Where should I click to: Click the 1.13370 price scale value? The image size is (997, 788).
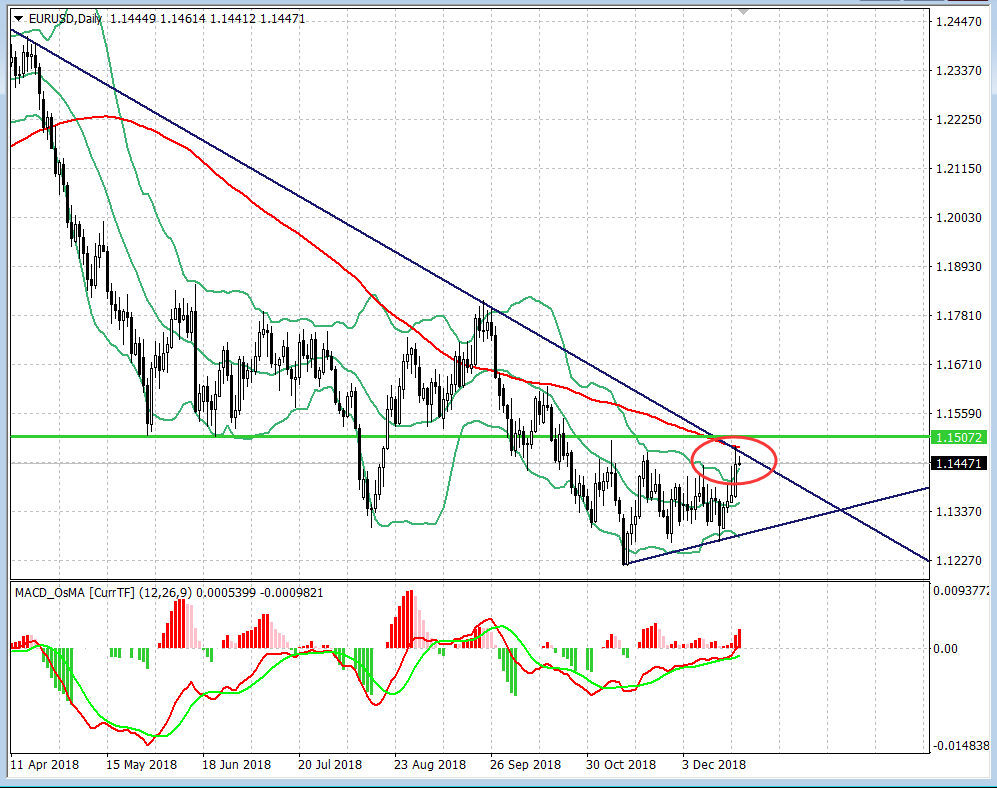(959, 511)
